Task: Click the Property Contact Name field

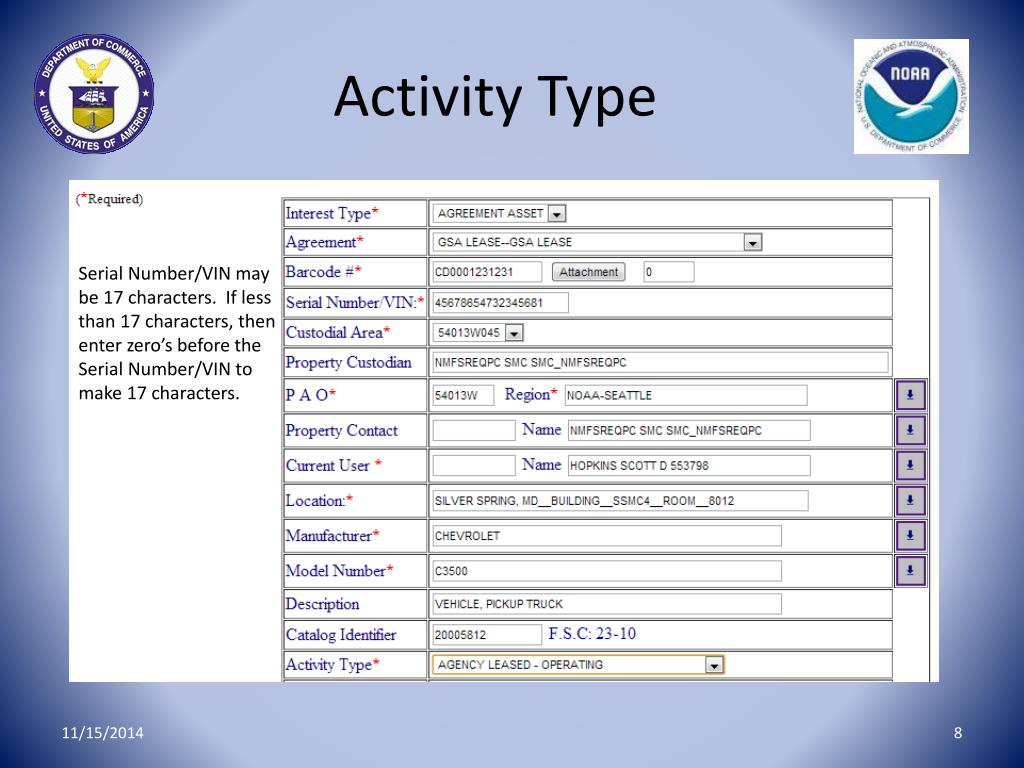Action: (x=689, y=430)
